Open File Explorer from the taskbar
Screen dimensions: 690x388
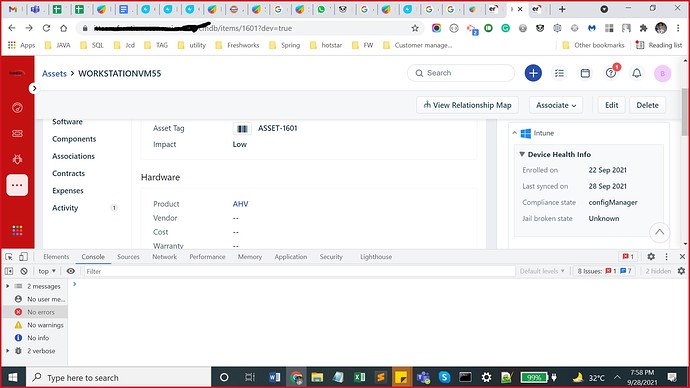(317, 377)
